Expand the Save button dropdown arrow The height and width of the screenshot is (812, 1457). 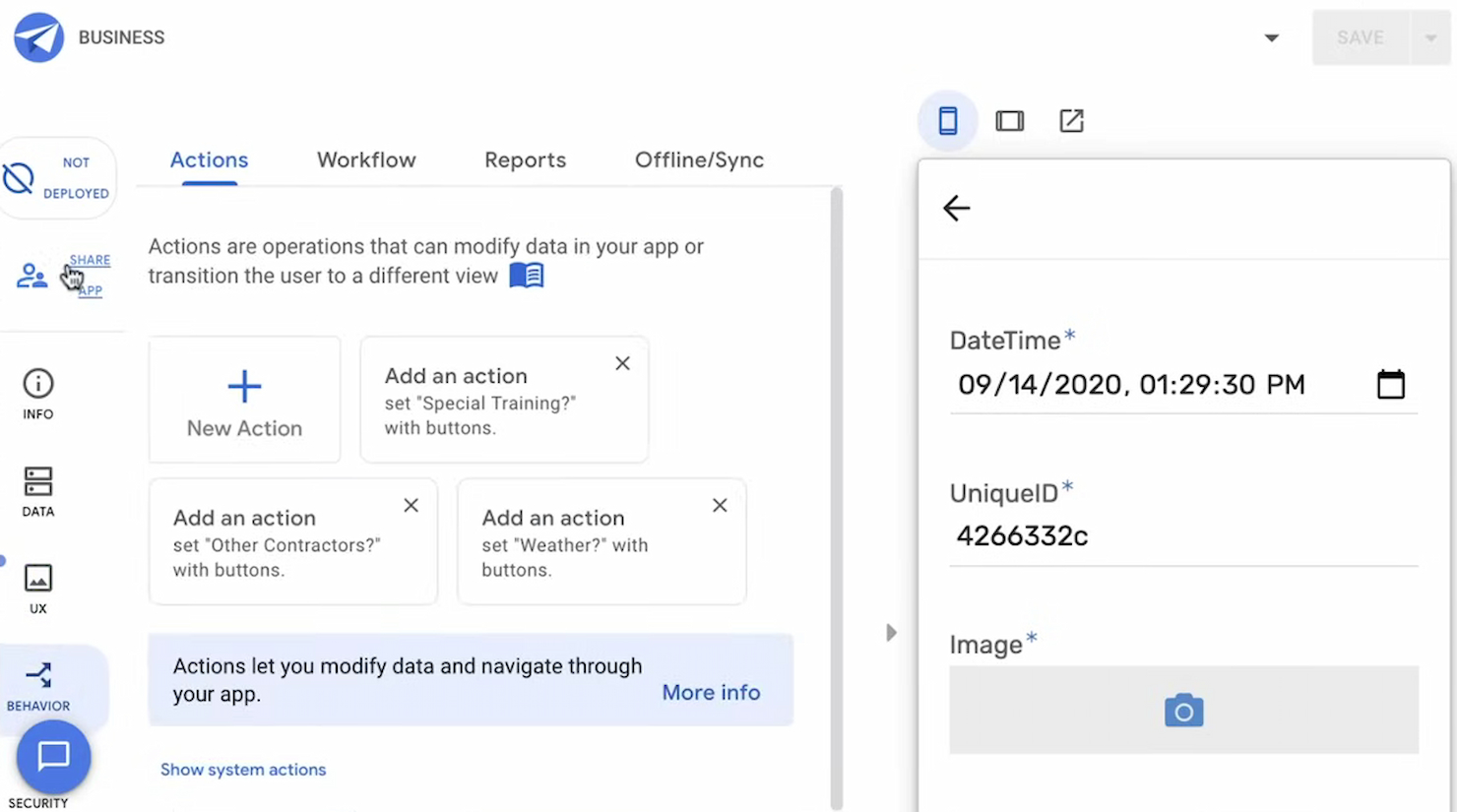[x=1430, y=38]
